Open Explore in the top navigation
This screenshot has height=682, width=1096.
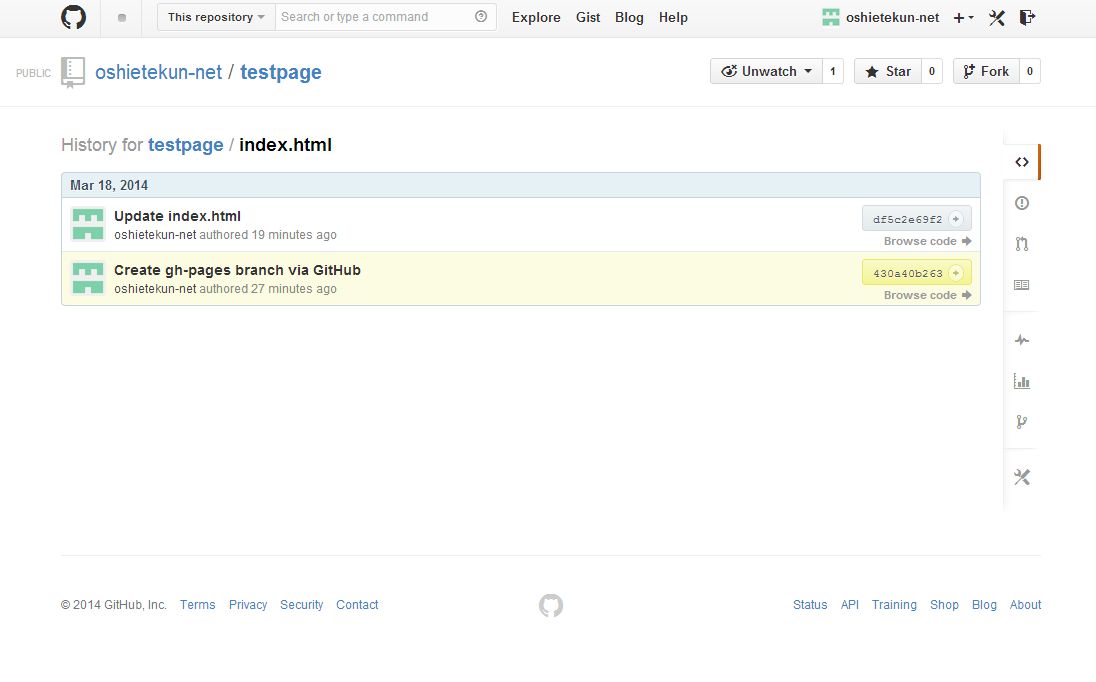point(536,17)
